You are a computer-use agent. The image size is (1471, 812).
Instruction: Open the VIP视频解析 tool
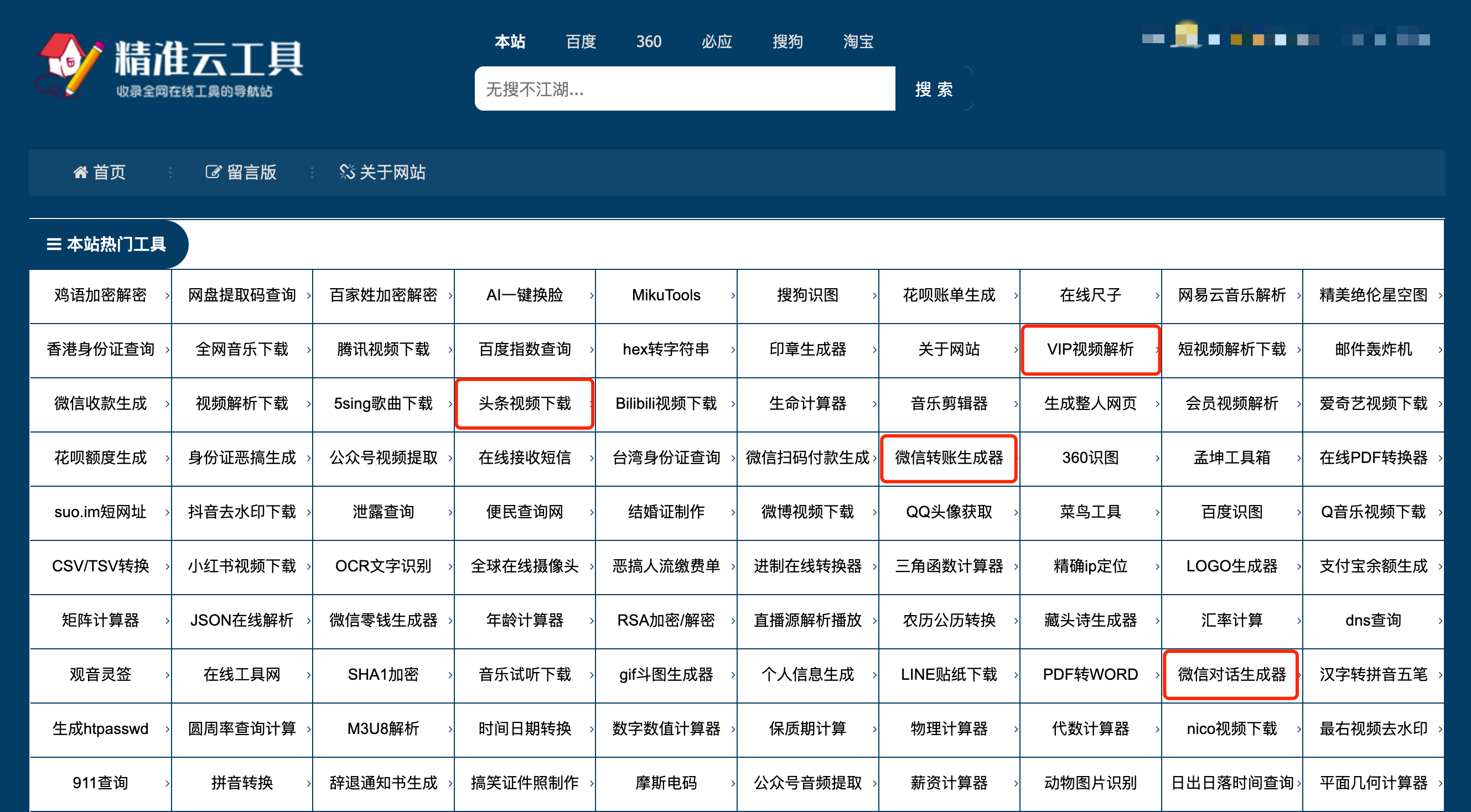(x=1090, y=349)
